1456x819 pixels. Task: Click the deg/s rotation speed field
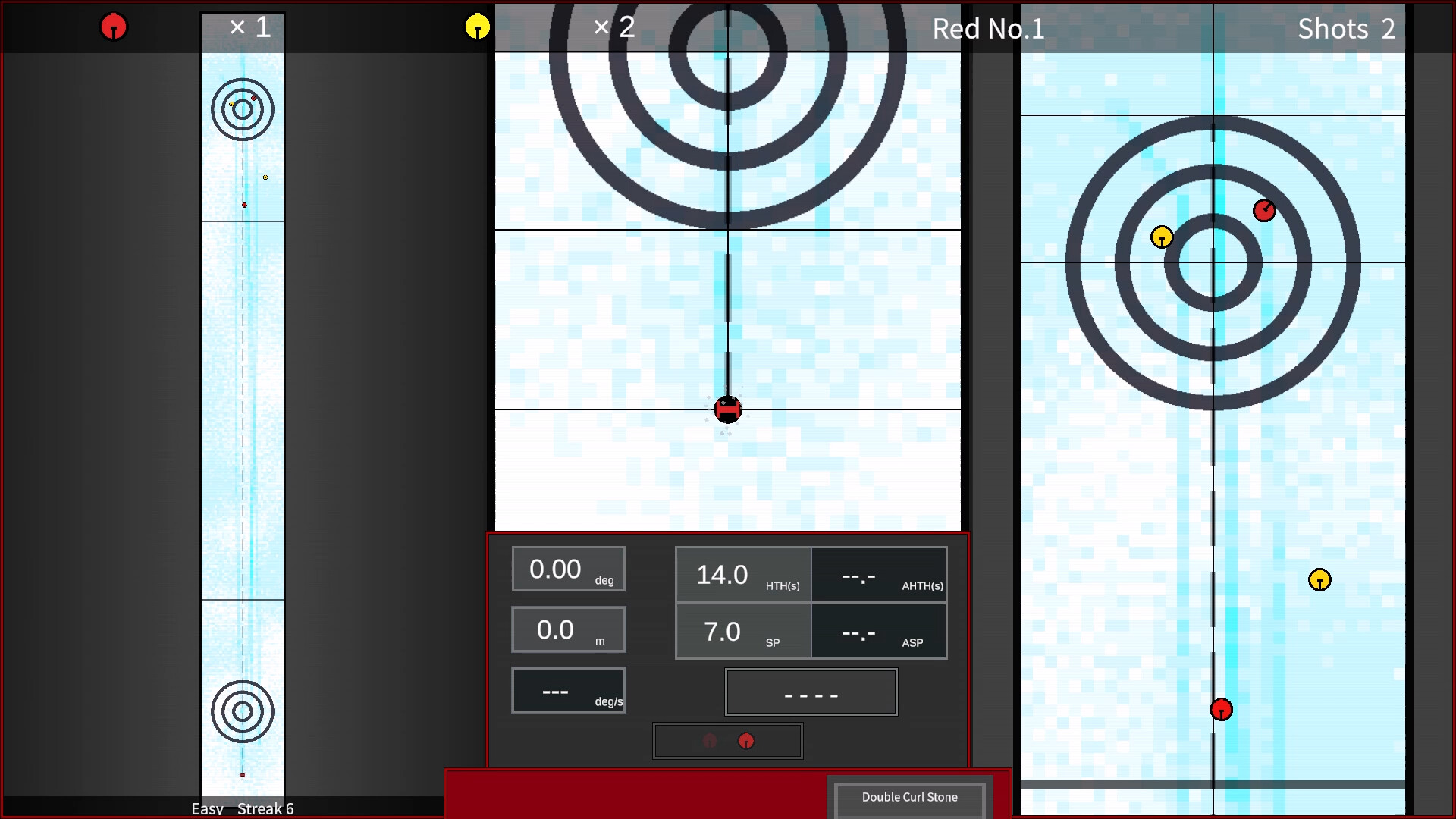(x=569, y=690)
